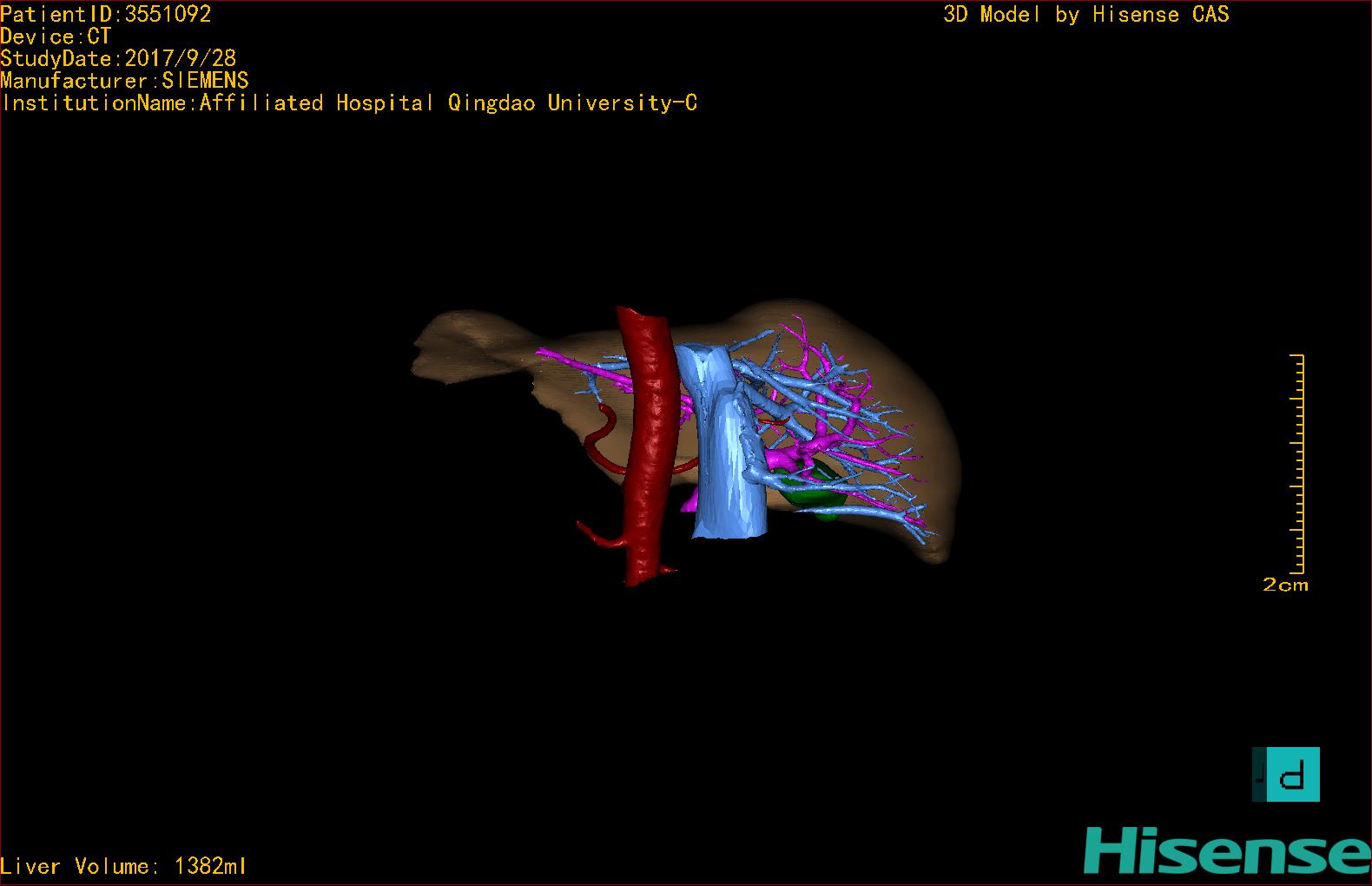This screenshot has width=1372, height=886.
Task: Click the Device:CT overlay label
Action: pyautogui.click(x=56, y=36)
